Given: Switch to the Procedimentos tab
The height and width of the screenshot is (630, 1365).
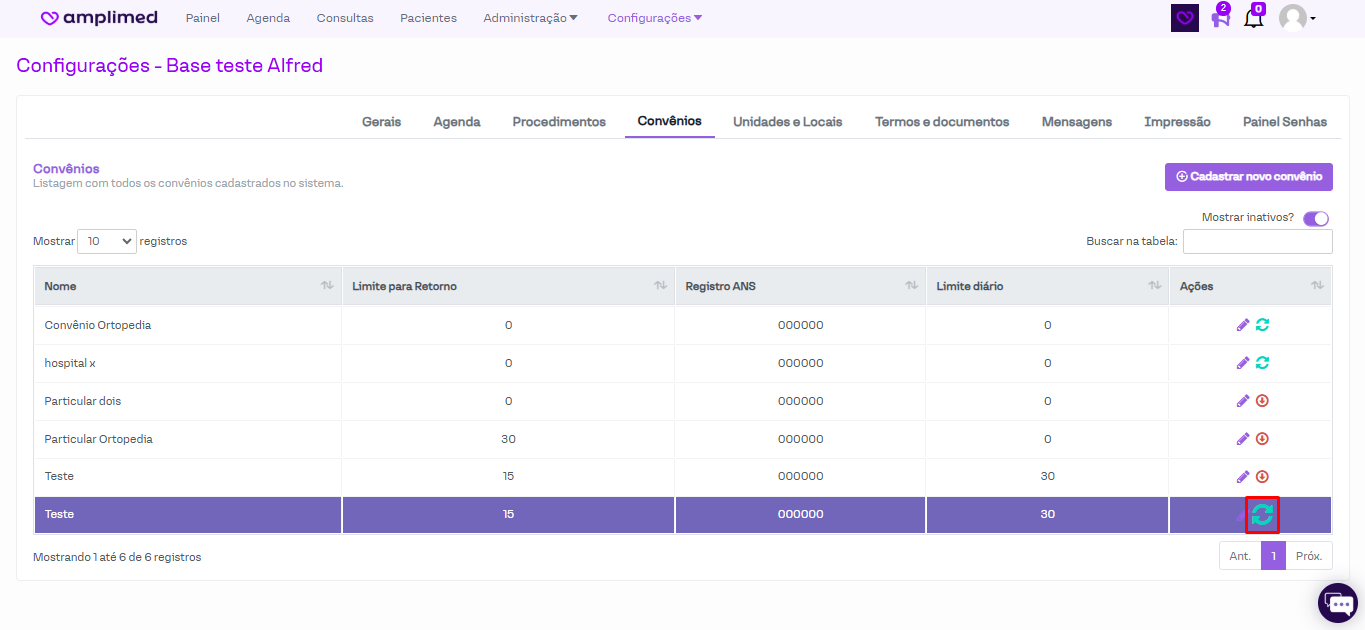Looking at the screenshot, I should pos(559,122).
